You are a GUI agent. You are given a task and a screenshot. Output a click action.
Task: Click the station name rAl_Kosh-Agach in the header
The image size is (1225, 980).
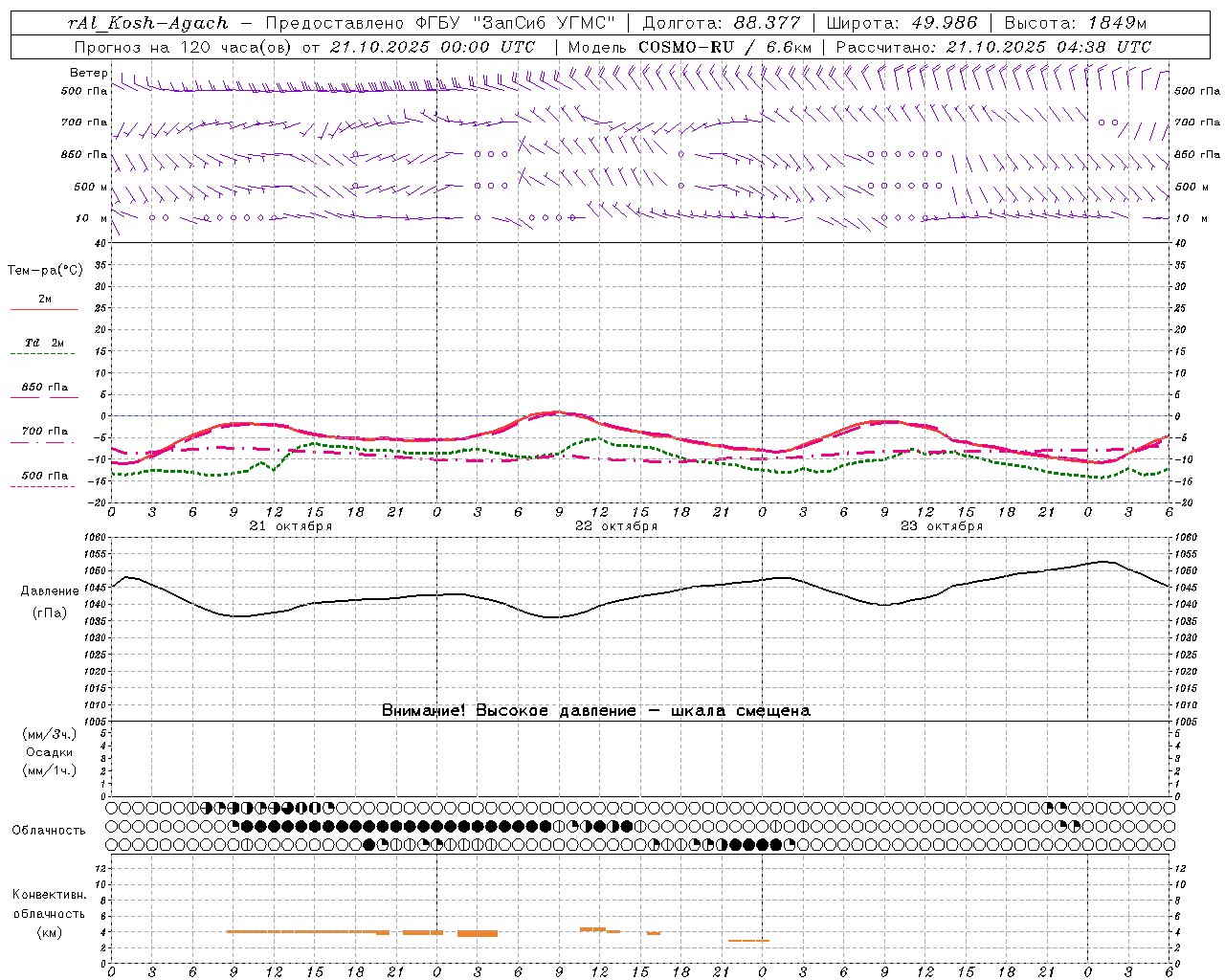pyautogui.click(x=148, y=23)
